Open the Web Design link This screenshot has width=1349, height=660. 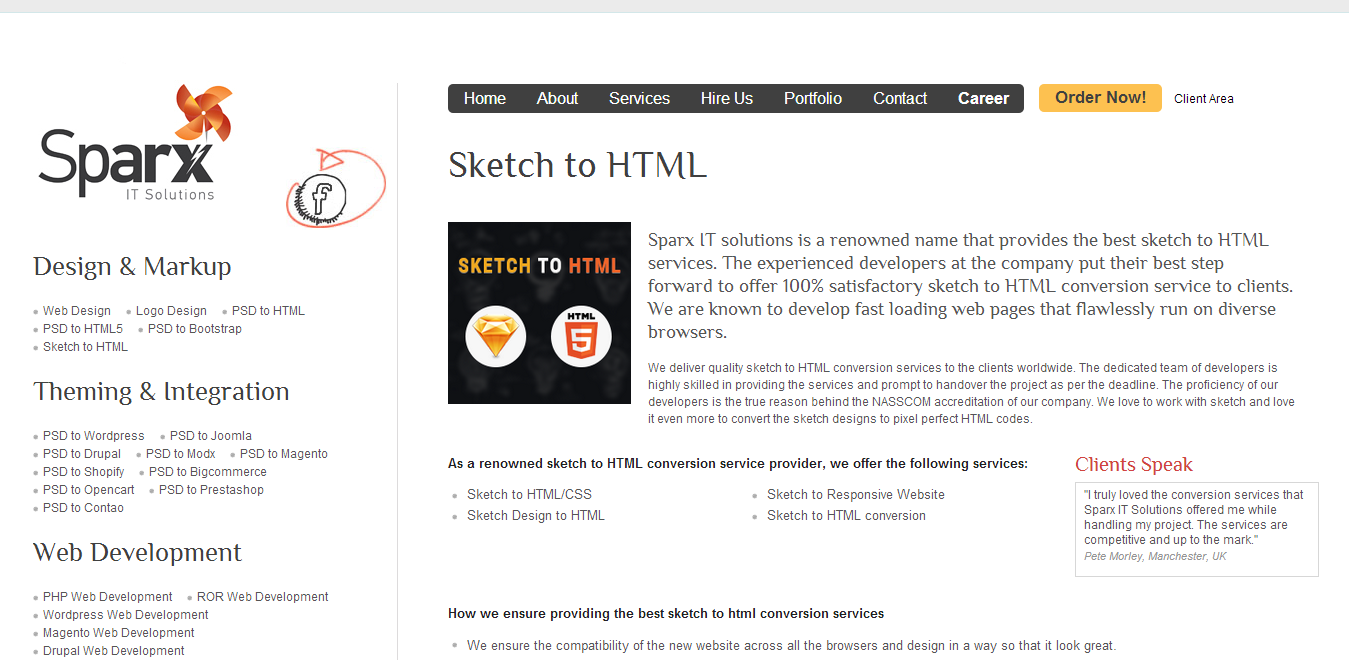(77, 311)
